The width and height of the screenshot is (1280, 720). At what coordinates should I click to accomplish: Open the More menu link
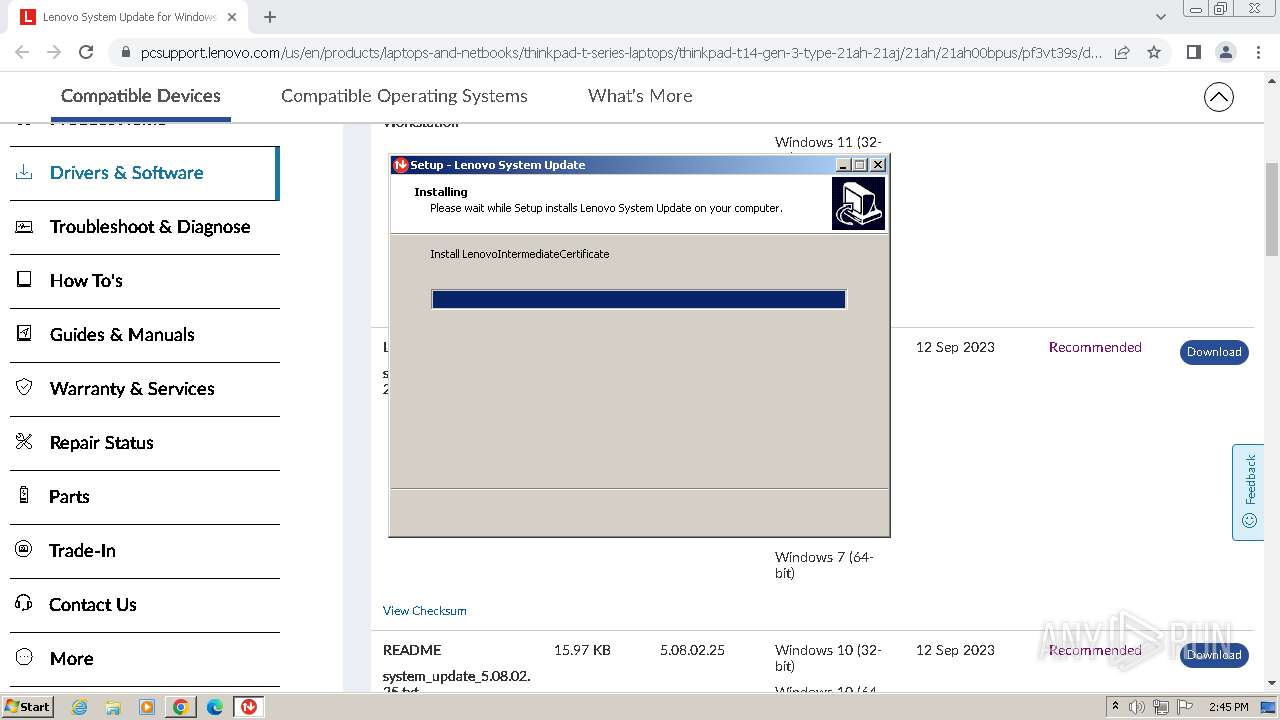tap(71, 658)
